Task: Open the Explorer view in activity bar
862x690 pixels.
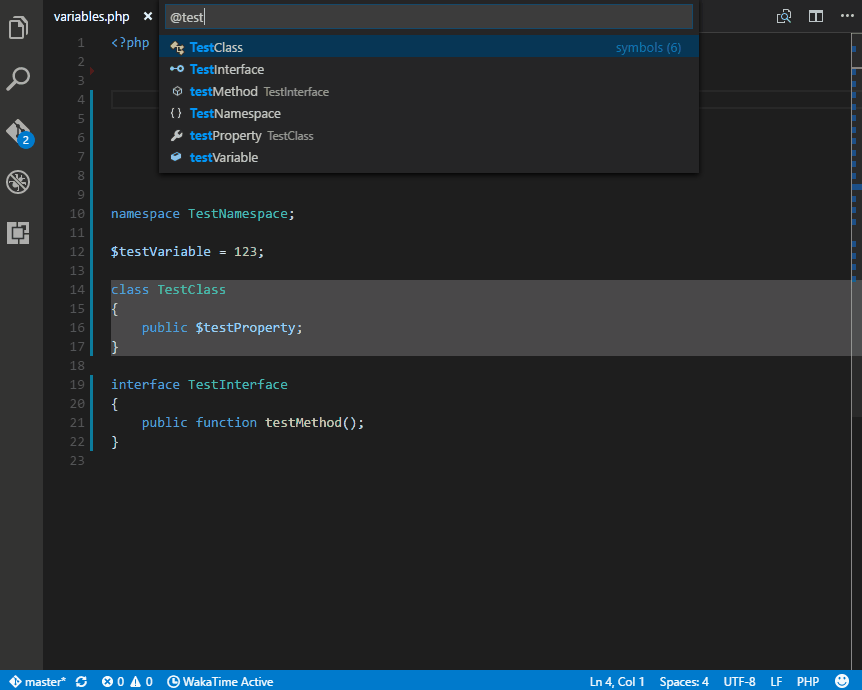Action: tap(19, 27)
